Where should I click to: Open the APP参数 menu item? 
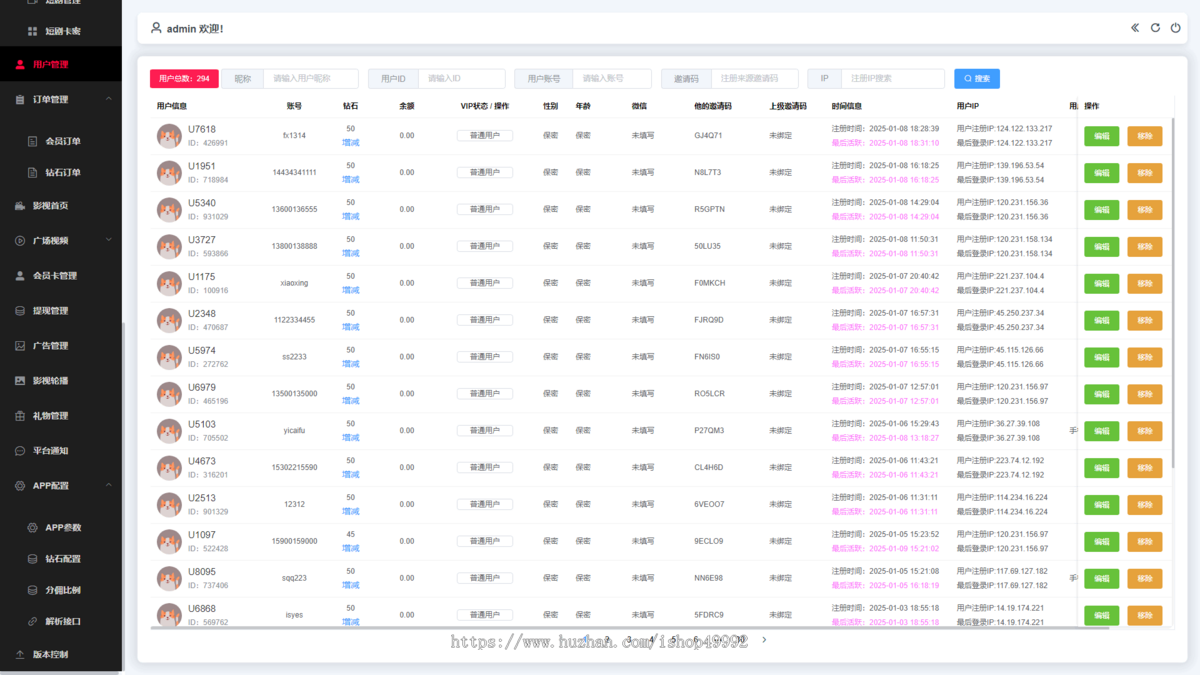(x=61, y=528)
